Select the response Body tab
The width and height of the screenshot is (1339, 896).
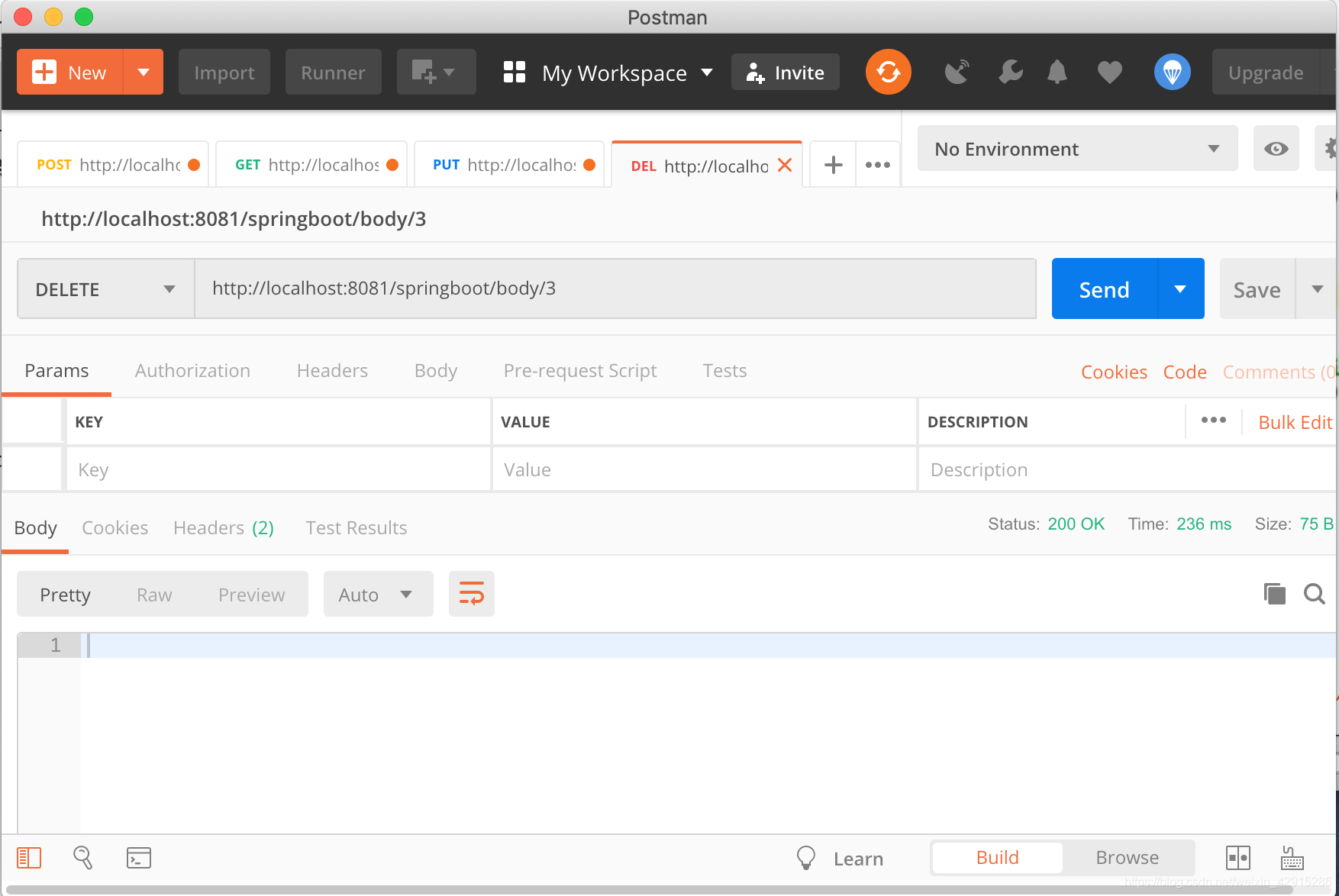(35, 528)
